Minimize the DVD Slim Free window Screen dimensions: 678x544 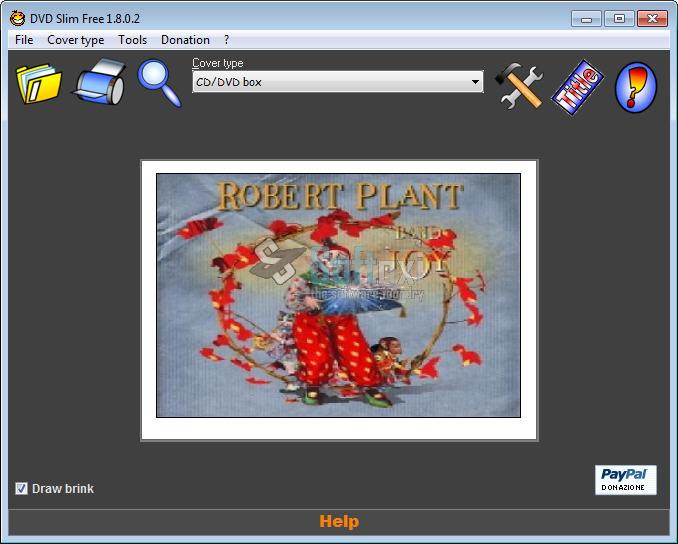coord(587,18)
